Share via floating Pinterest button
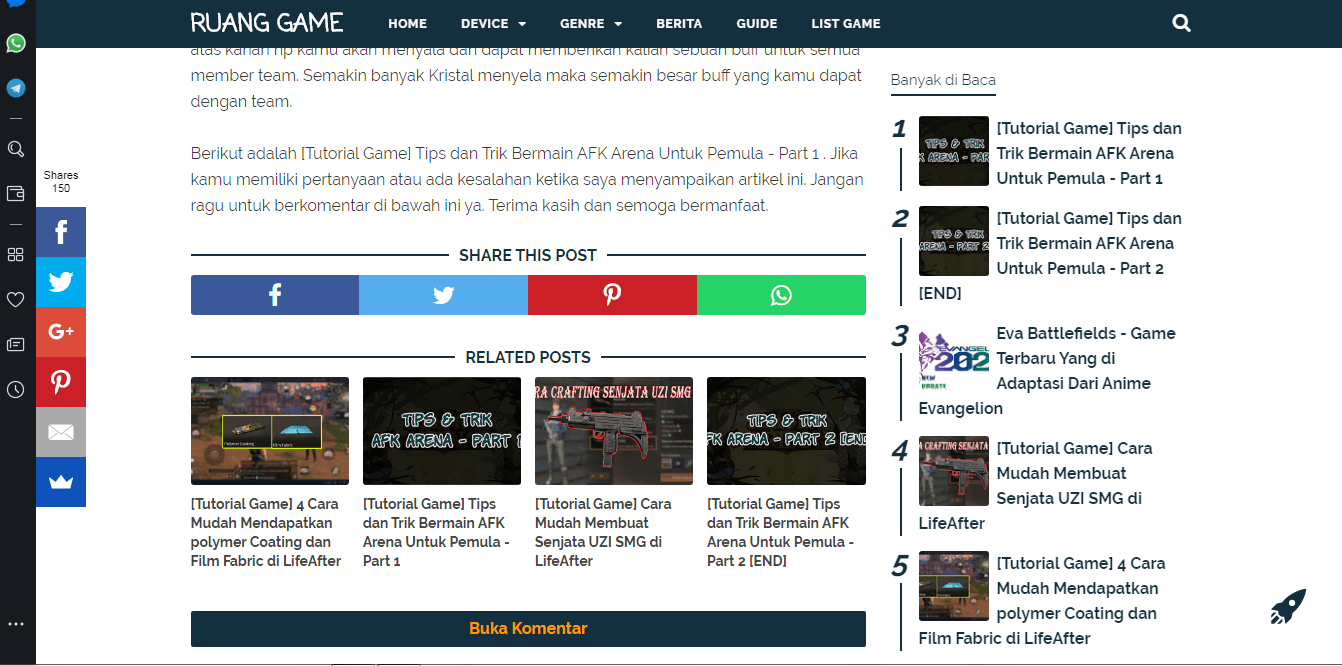This screenshot has width=1342, height=666. (x=61, y=382)
